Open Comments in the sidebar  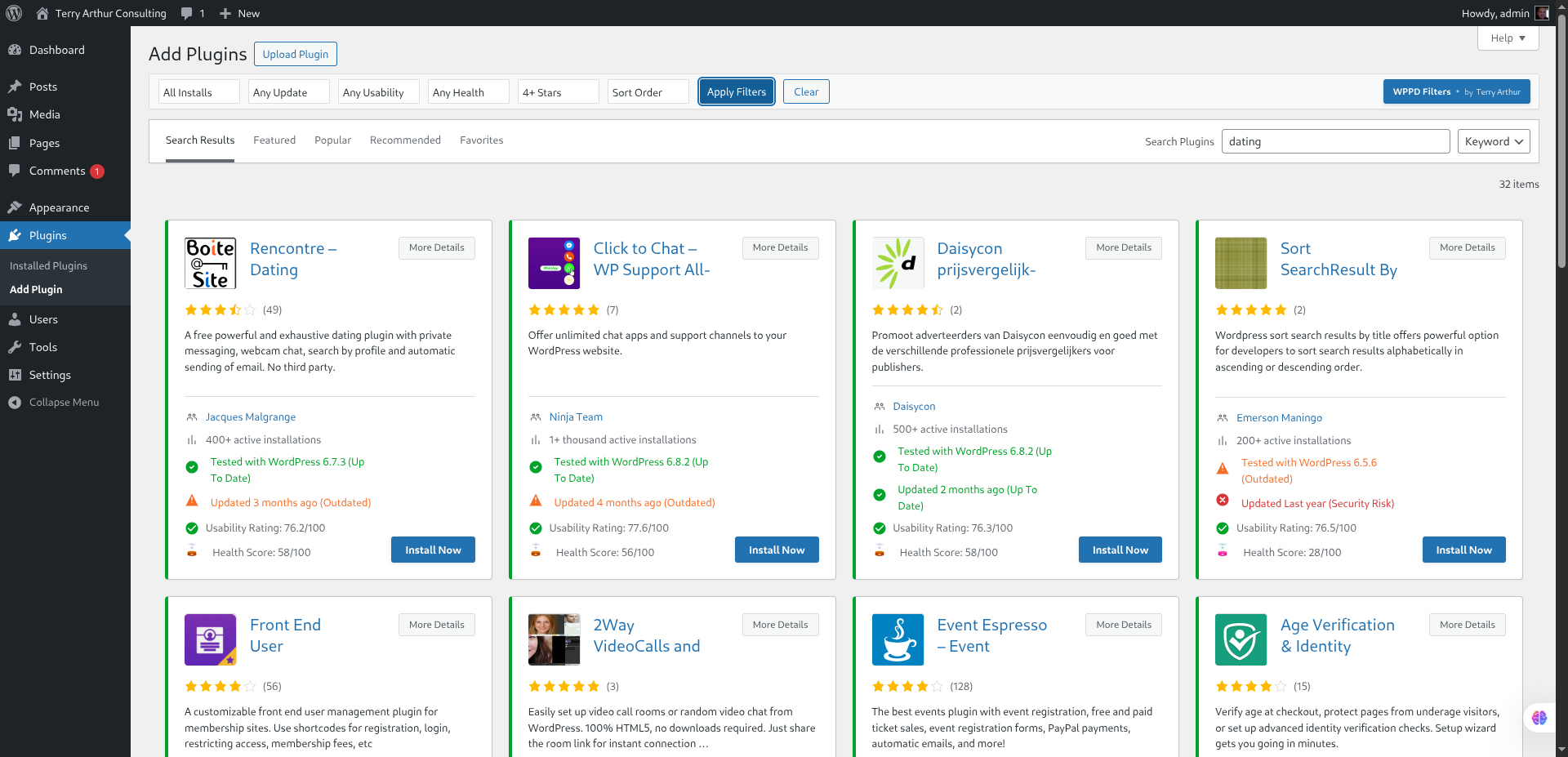tap(65, 171)
